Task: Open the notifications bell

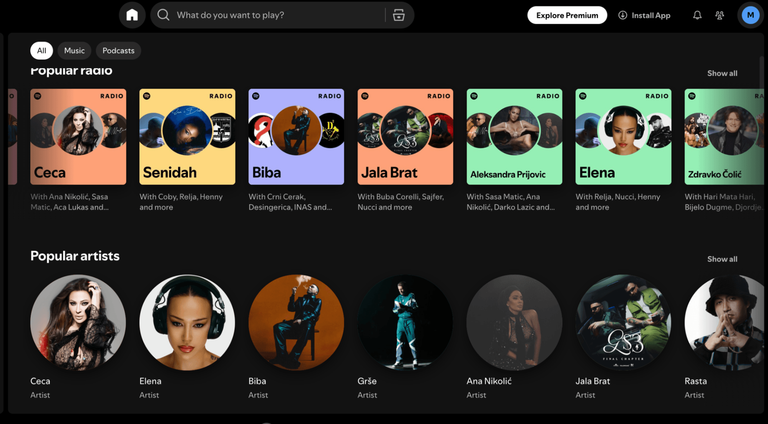Action: pos(697,15)
